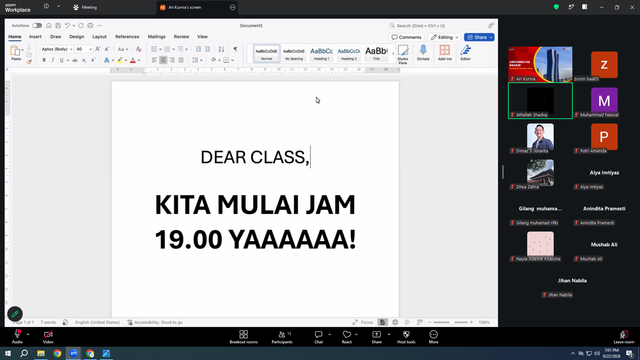Expand more styles in the styles gallery
This screenshot has height=360, width=640.
[393, 53]
